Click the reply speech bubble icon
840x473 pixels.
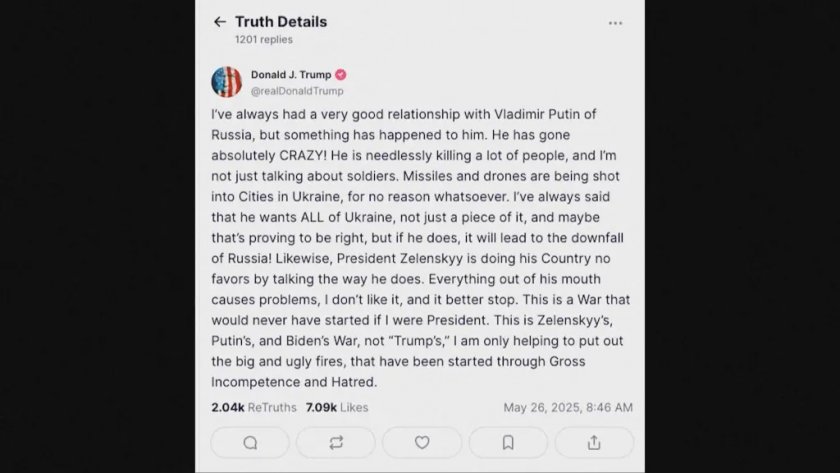(x=250, y=442)
